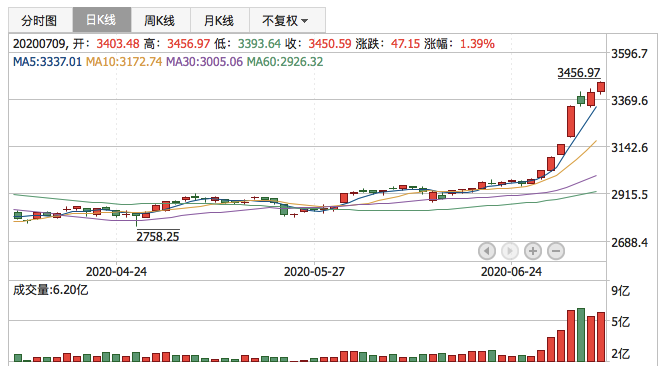Screen dimensions: 663x375
Task: Click the 2758.25 low price label
Action: pos(158,236)
